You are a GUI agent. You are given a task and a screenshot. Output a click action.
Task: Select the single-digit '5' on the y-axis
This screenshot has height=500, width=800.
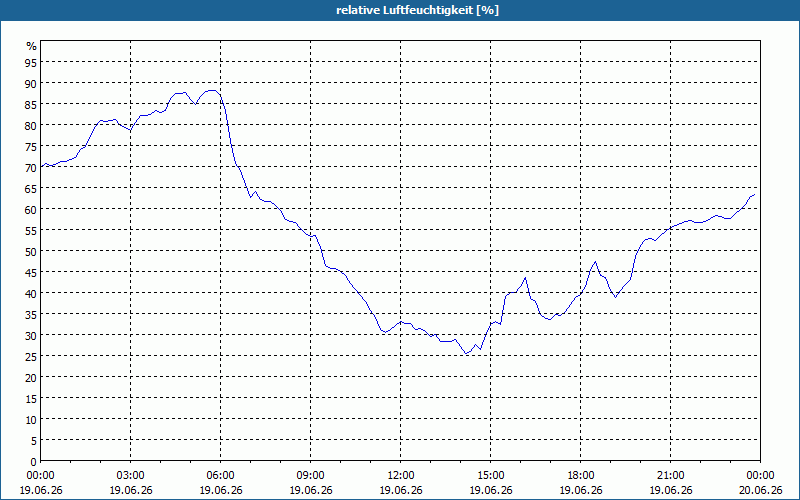click(x=34, y=440)
